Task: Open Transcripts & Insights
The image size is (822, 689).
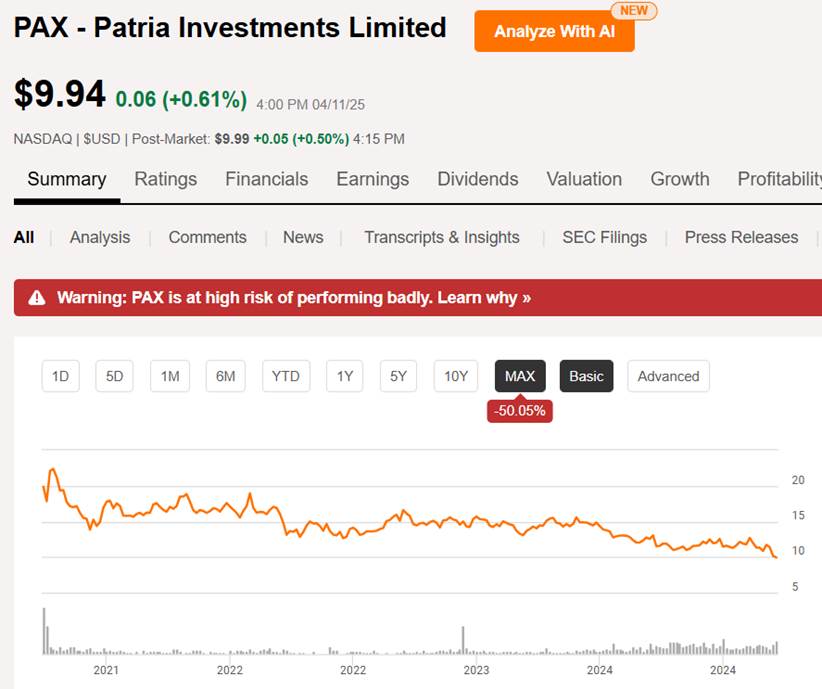Action: pos(442,238)
